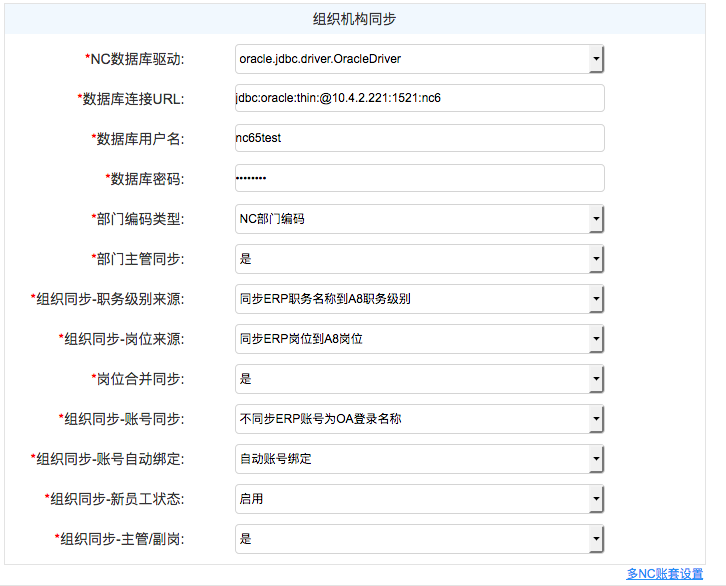Open the 岗位合并同步 dropdown

pyautogui.click(x=419, y=379)
